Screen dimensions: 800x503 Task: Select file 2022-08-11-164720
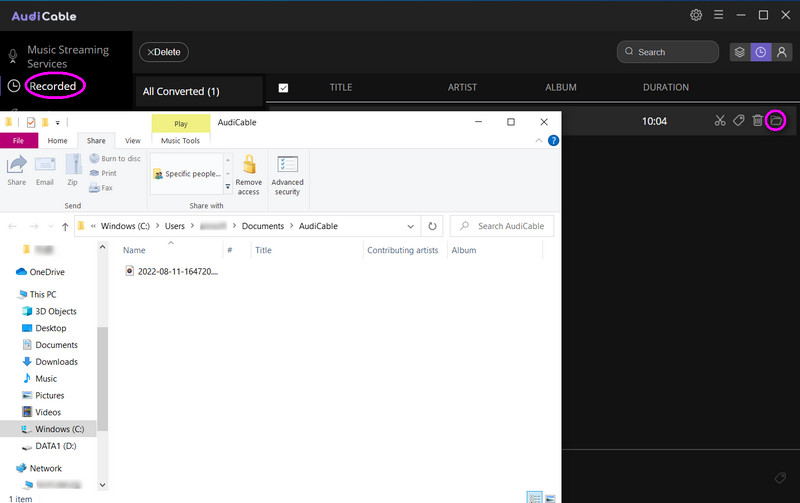pos(172,271)
